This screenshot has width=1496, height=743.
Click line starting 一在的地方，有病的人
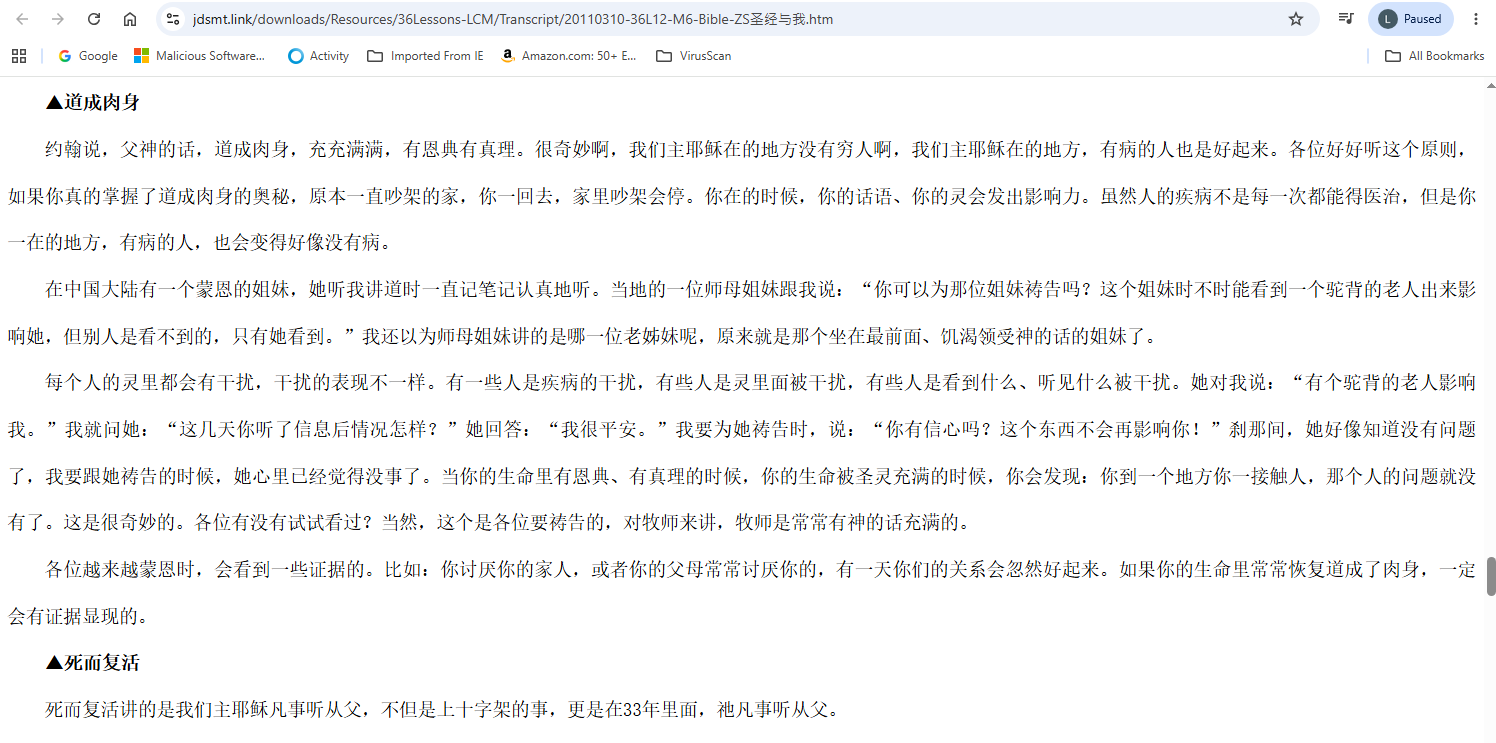[x=204, y=243]
